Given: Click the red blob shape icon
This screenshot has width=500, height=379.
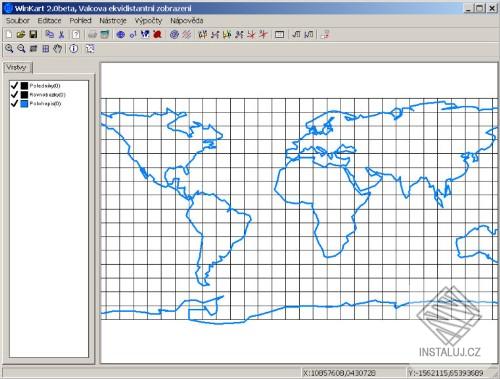Looking at the screenshot, I should [x=157, y=34].
